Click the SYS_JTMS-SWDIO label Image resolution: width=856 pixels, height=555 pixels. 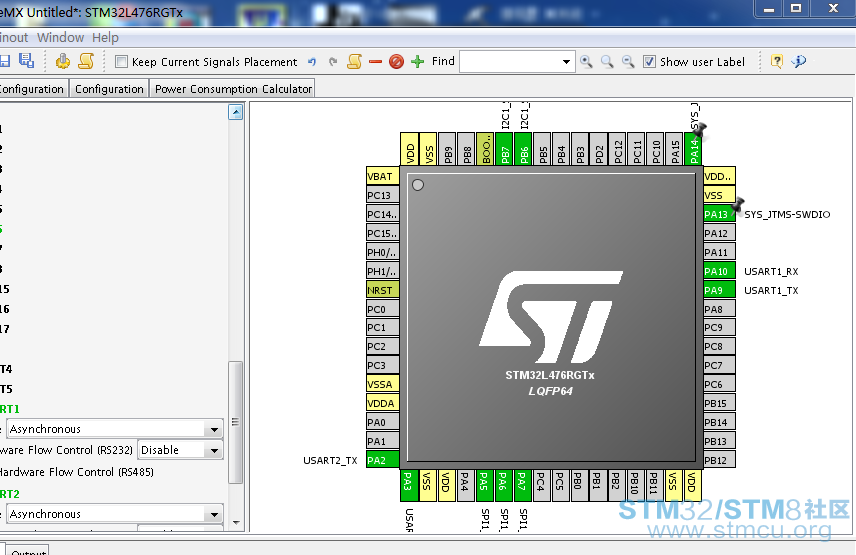coord(787,214)
